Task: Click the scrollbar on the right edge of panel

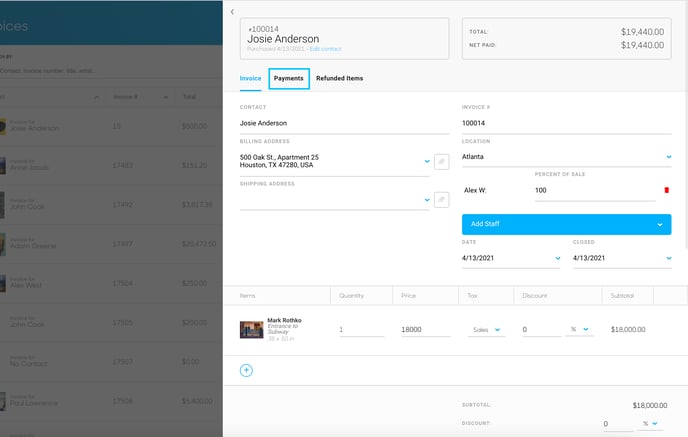Action: 686,127
